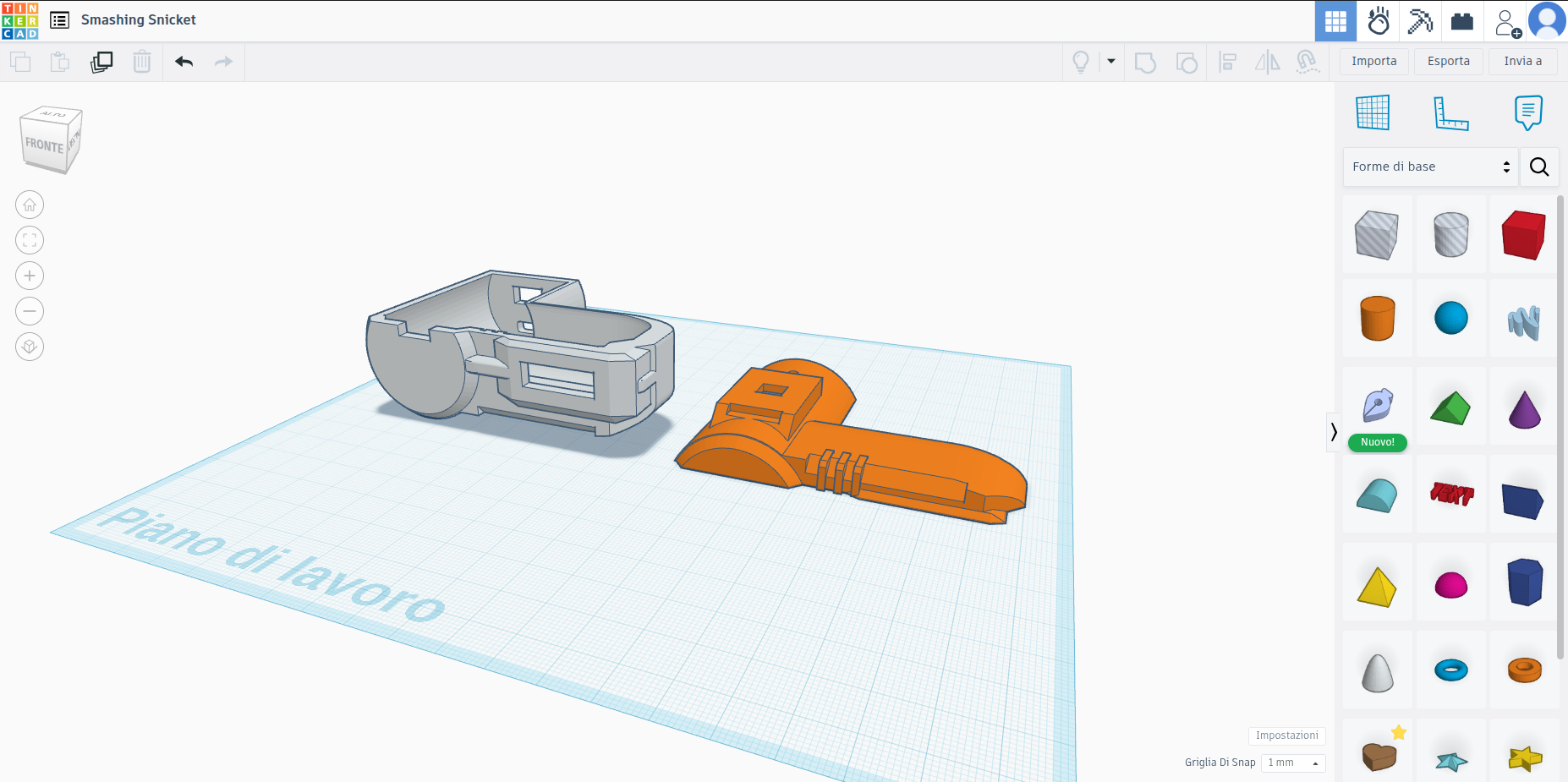Pick the new sketch pen shape
The width and height of the screenshot is (1568, 782).
tap(1377, 407)
